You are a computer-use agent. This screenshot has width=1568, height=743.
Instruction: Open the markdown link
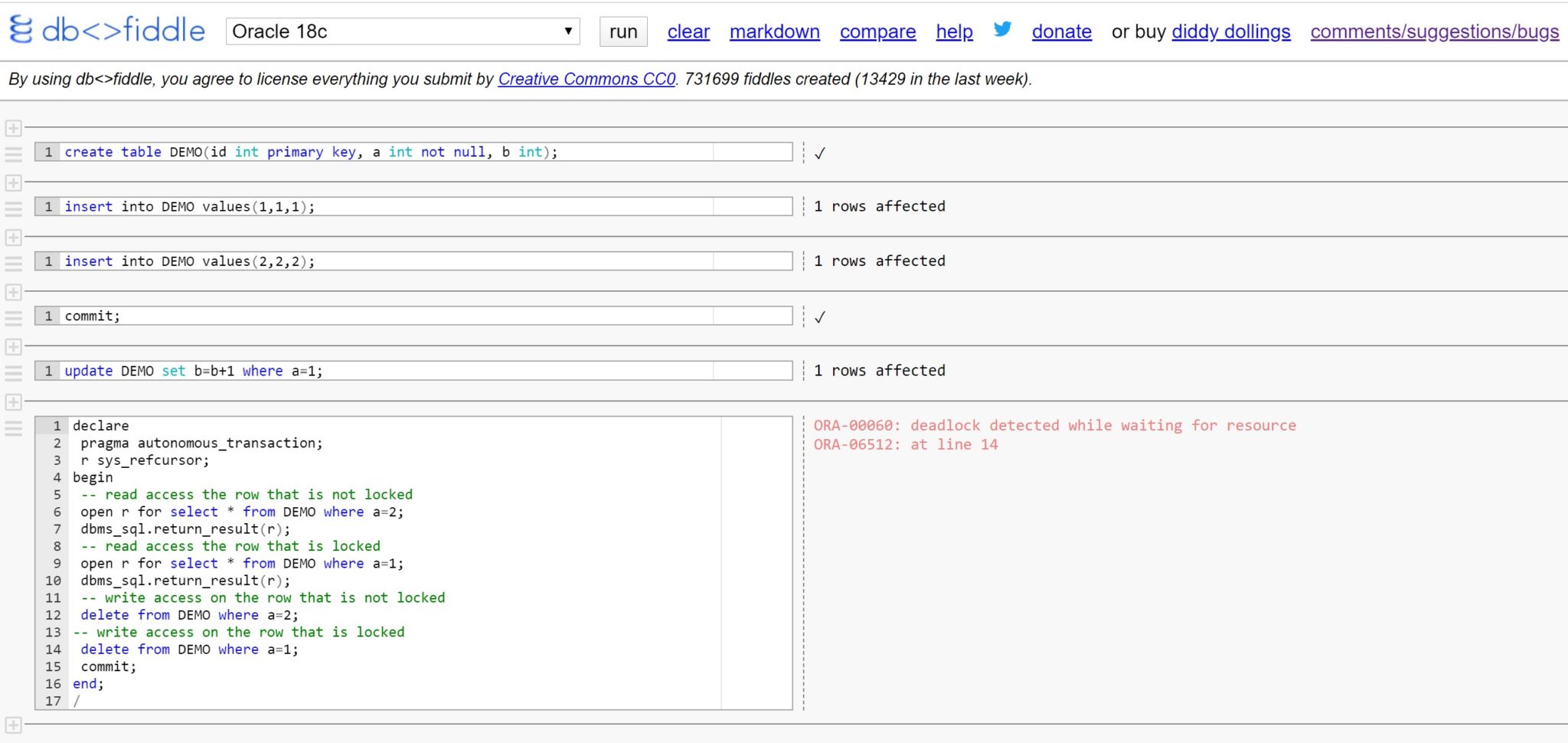(775, 31)
